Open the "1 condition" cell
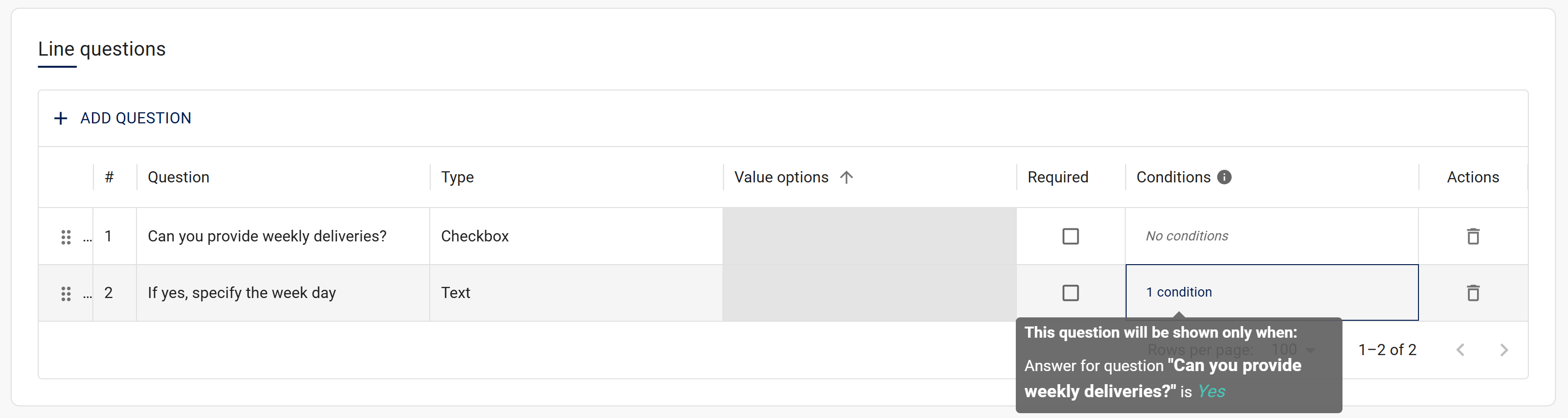The image size is (1568, 418). pos(1179,292)
